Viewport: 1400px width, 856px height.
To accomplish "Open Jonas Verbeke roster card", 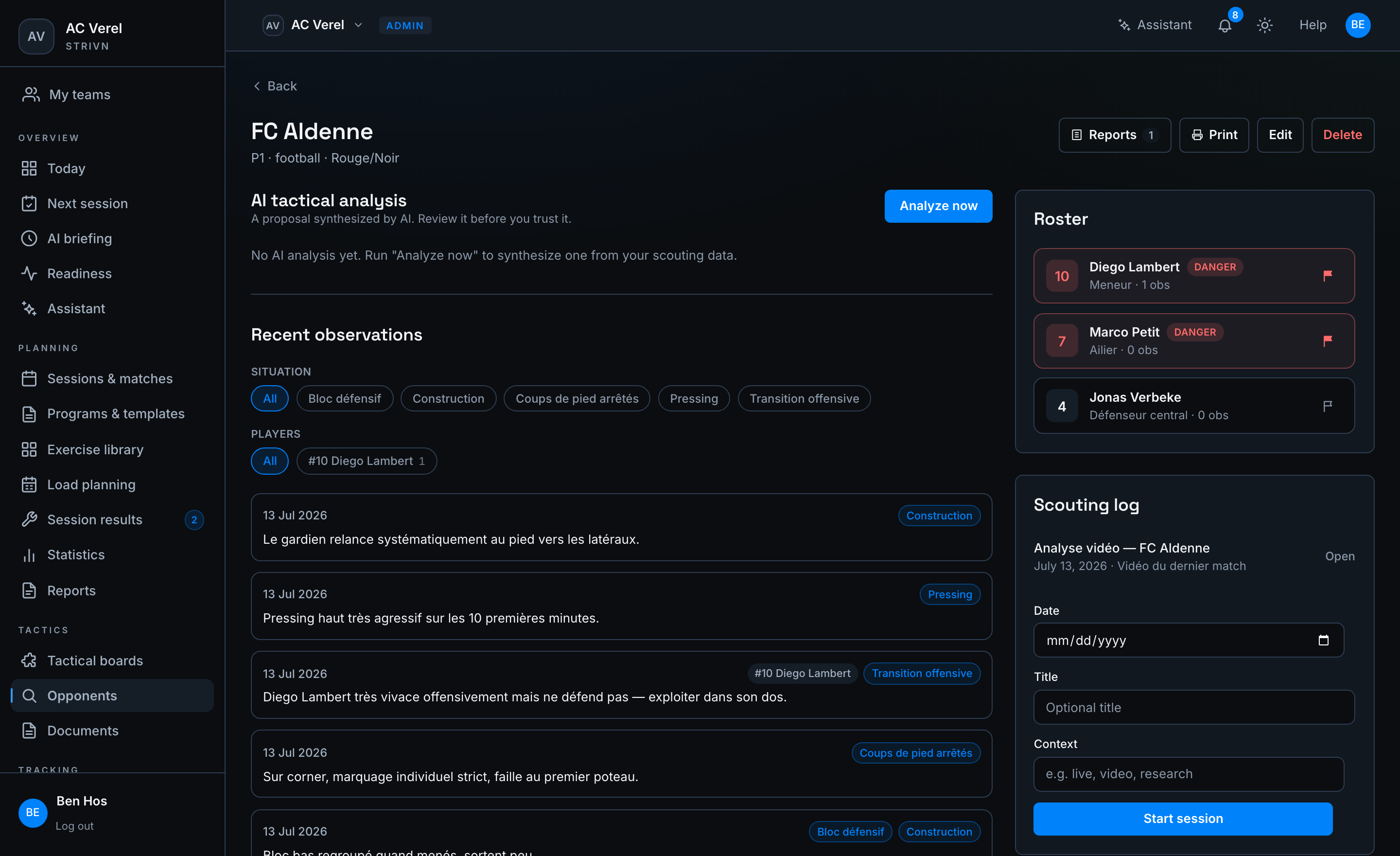I will 1194,407.
